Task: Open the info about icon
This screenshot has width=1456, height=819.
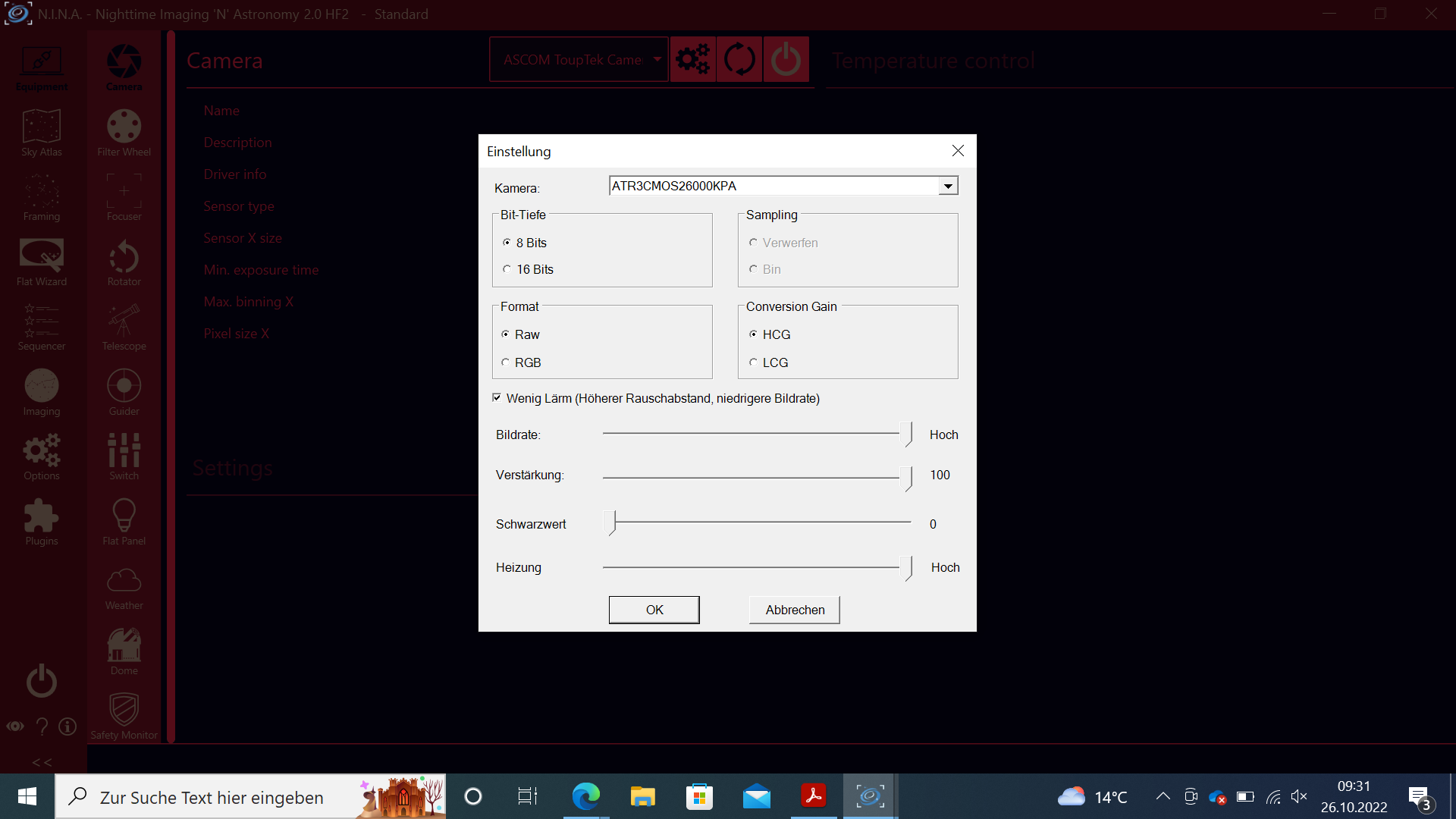Action: (x=67, y=726)
